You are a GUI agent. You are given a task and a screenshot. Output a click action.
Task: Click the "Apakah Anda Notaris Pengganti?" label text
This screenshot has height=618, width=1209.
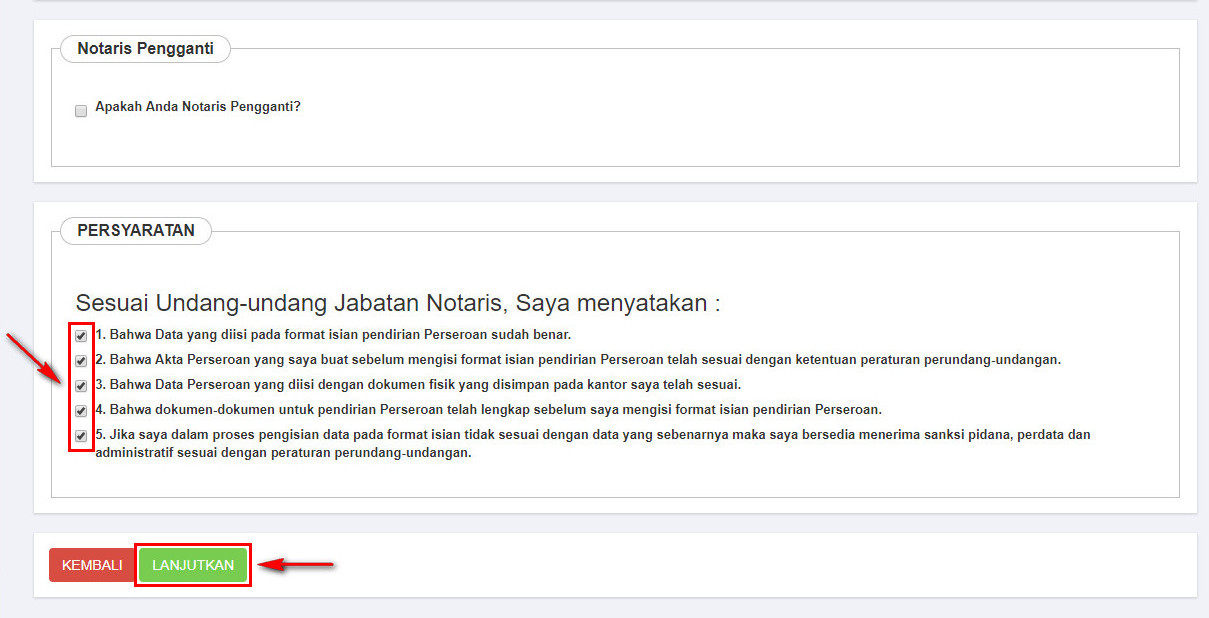[x=198, y=107]
